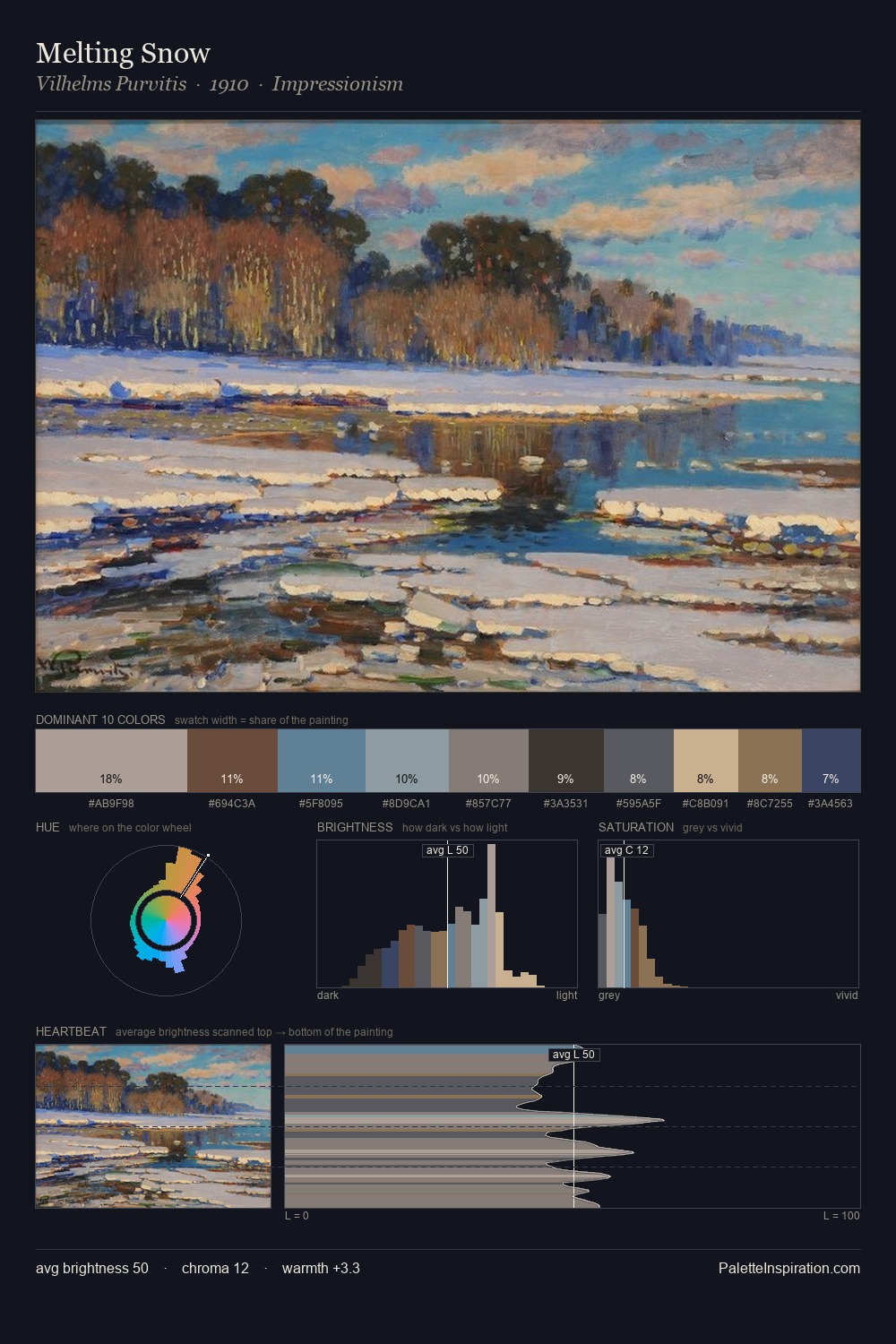This screenshot has width=896, height=1344.
Task: Click the DOMINANT 10 COLORS heading
Action: tap(100, 719)
